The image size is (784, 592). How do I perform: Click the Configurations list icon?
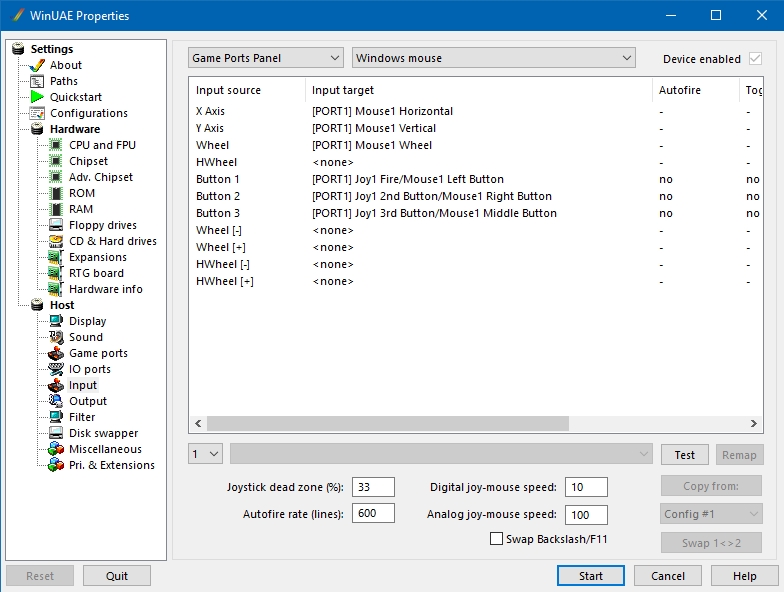pyautogui.click(x=38, y=114)
